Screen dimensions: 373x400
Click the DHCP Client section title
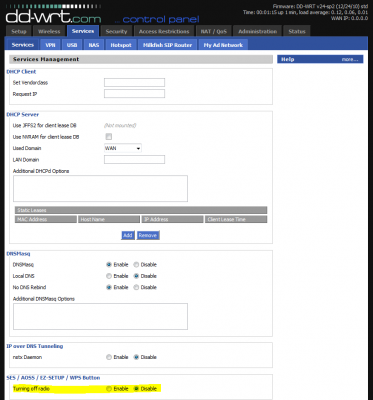(x=21, y=72)
